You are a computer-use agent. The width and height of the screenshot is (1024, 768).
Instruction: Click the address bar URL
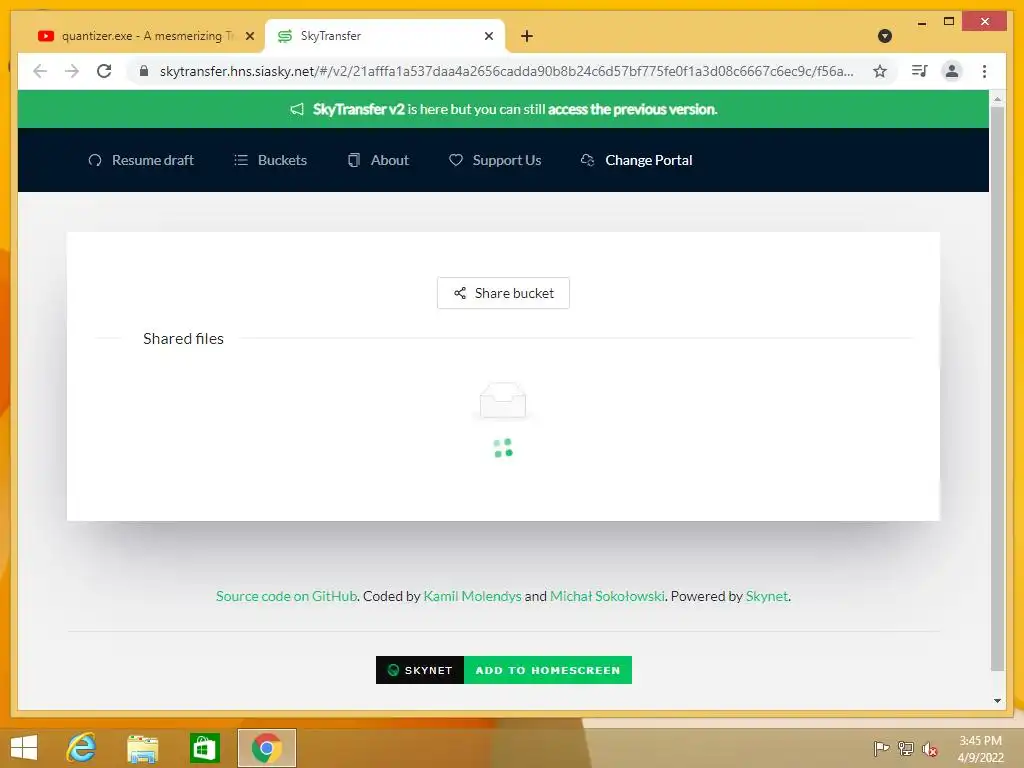(x=506, y=71)
